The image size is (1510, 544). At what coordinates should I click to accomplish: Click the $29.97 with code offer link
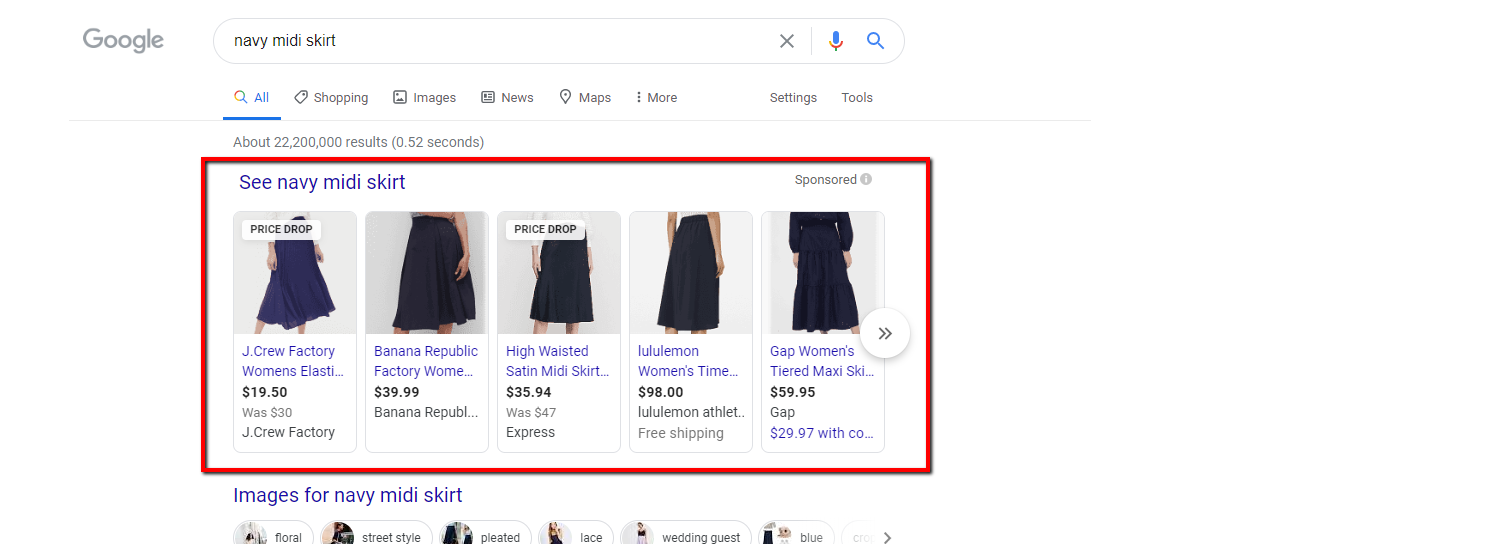(822, 433)
